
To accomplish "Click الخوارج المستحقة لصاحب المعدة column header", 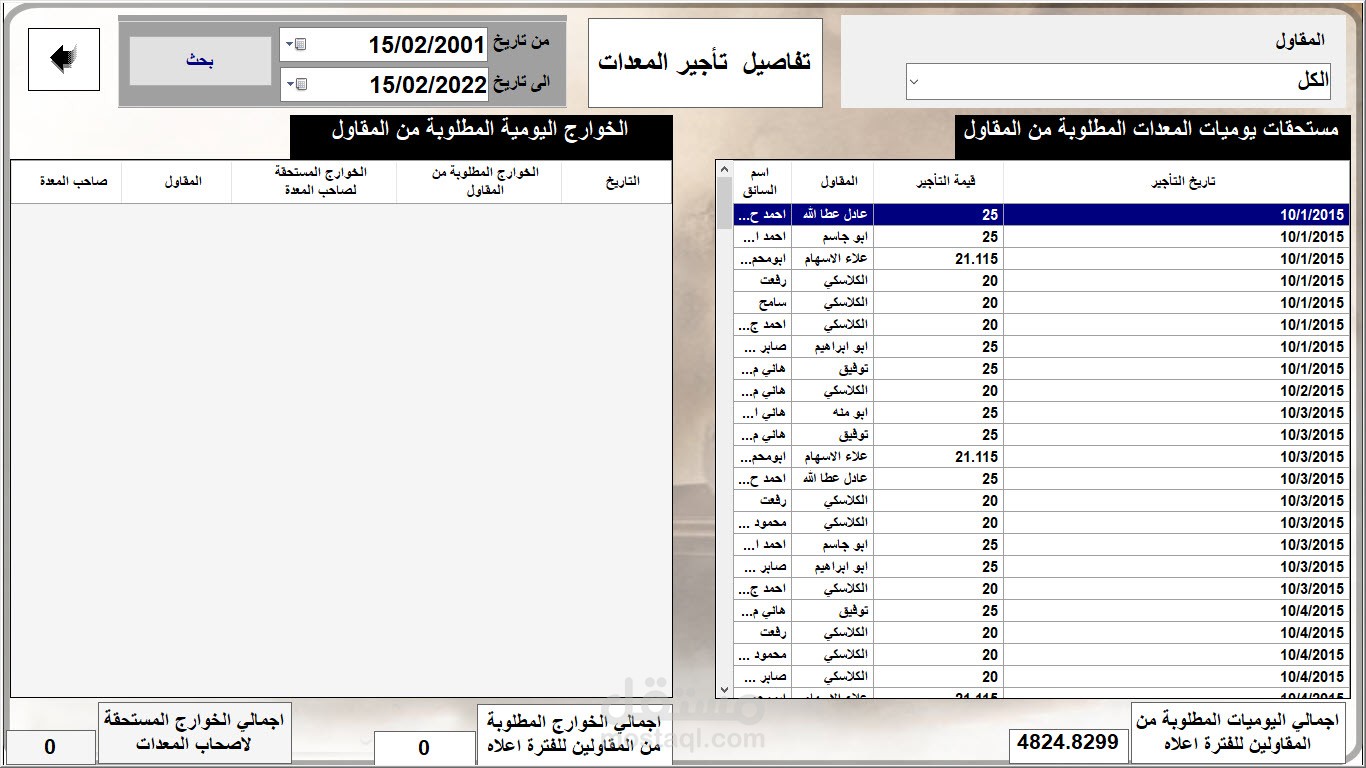I will [314, 182].
